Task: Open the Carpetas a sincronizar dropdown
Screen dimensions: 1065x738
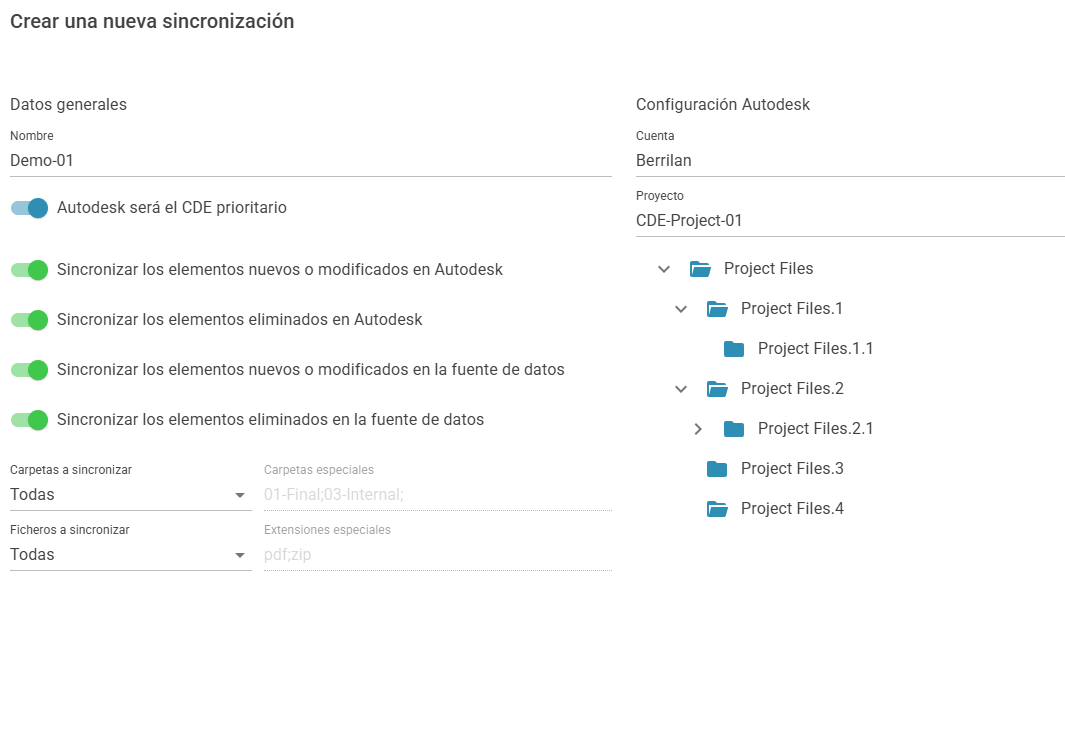Action: [x=130, y=495]
